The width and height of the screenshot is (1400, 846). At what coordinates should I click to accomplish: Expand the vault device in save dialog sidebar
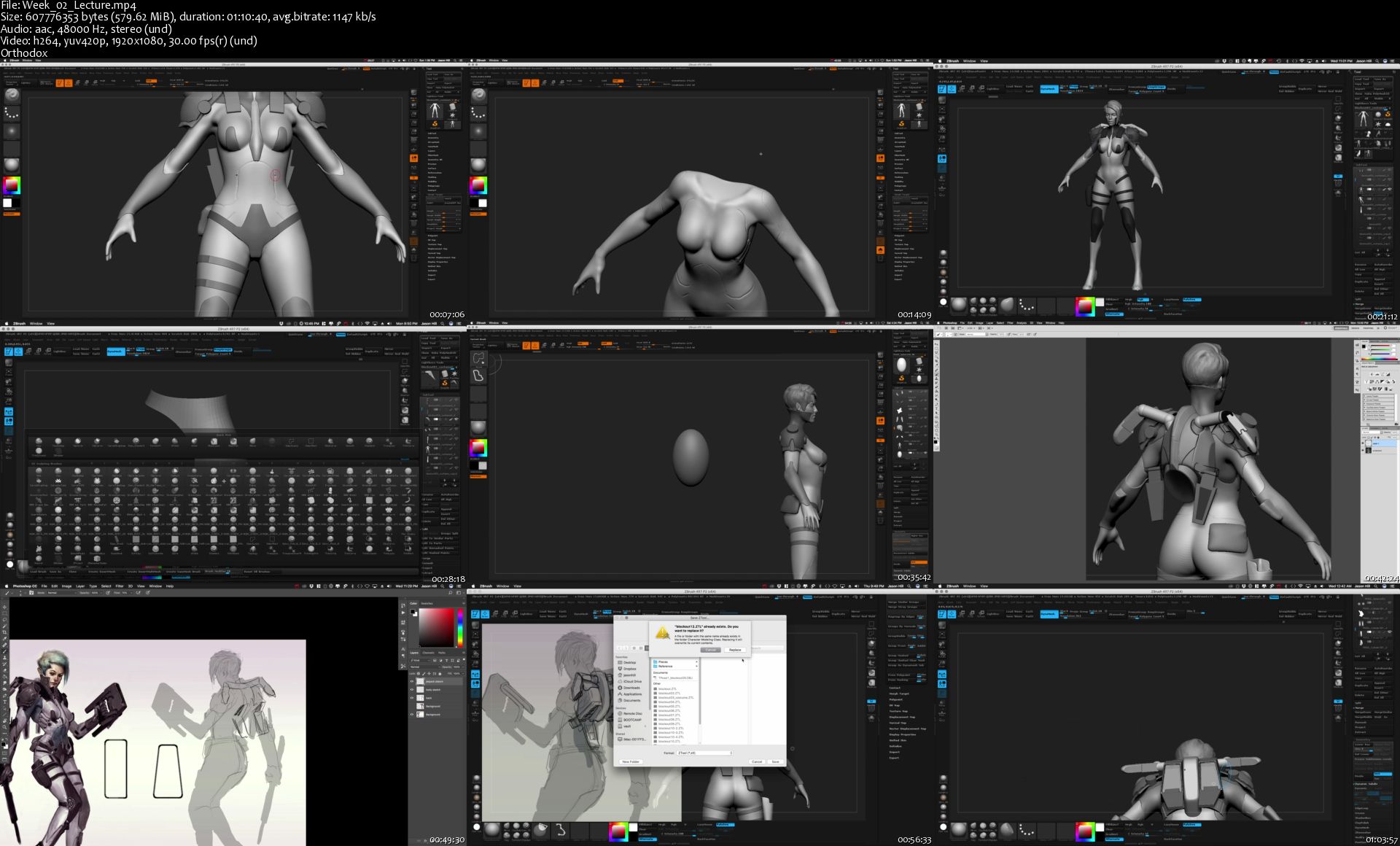click(x=645, y=726)
